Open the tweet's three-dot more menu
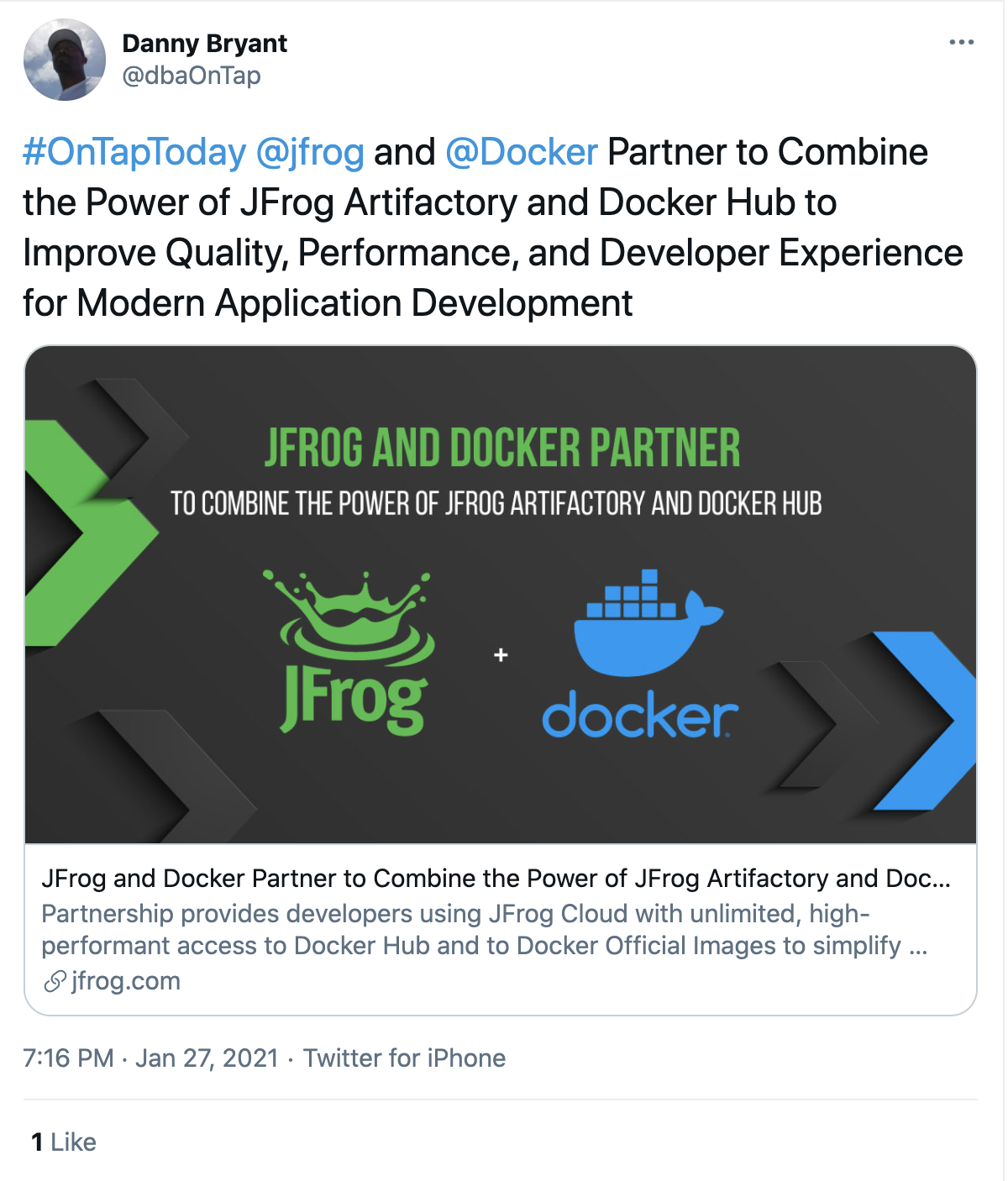 coord(961,43)
